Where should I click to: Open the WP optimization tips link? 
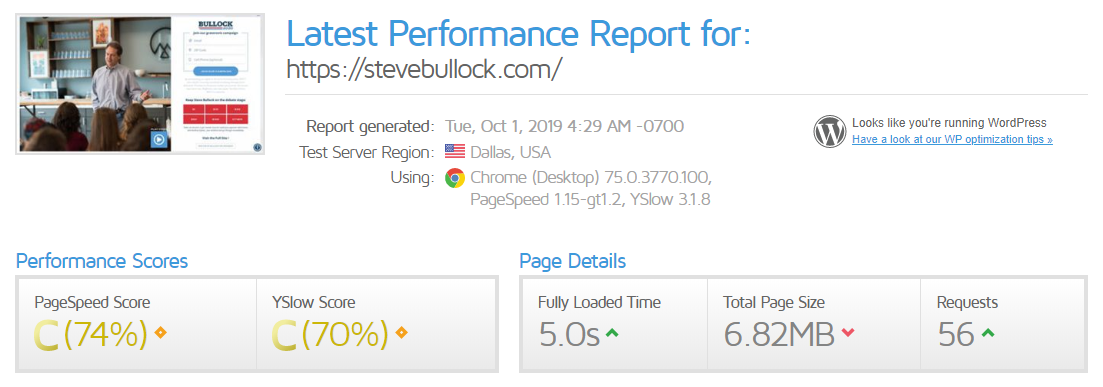coord(952,139)
